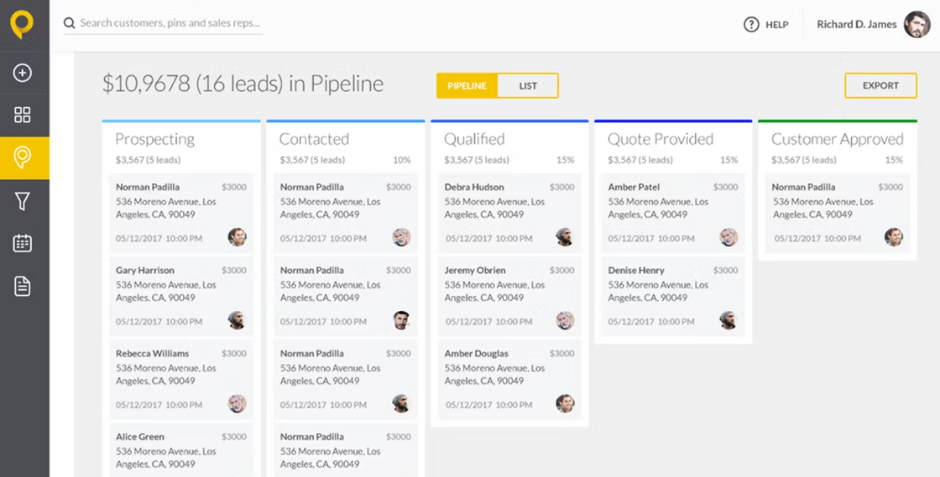Viewport: 940px width, 477px height.
Task: Click rep avatar on Jeremy Obrien card
Action: pyautogui.click(x=565, y=320)
